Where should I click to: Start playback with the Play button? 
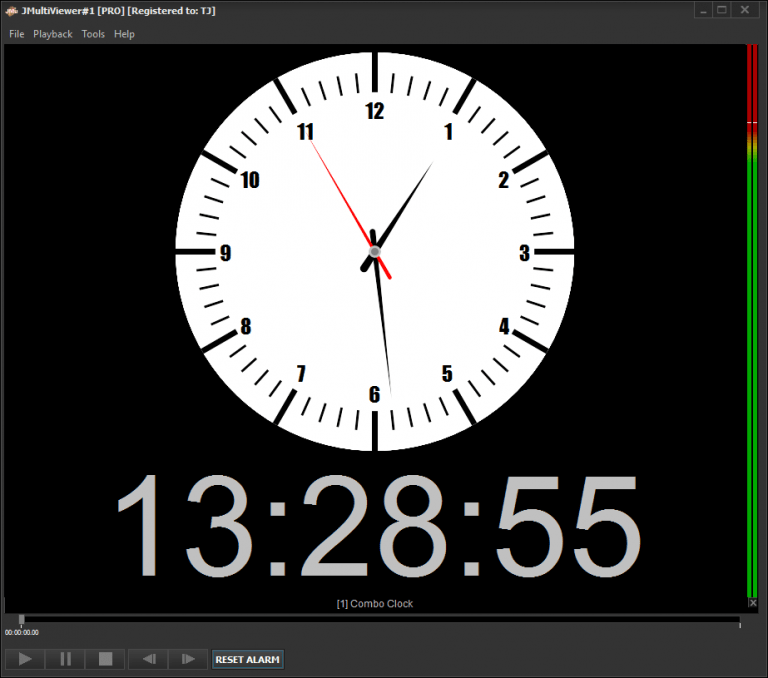pos(24,659)
